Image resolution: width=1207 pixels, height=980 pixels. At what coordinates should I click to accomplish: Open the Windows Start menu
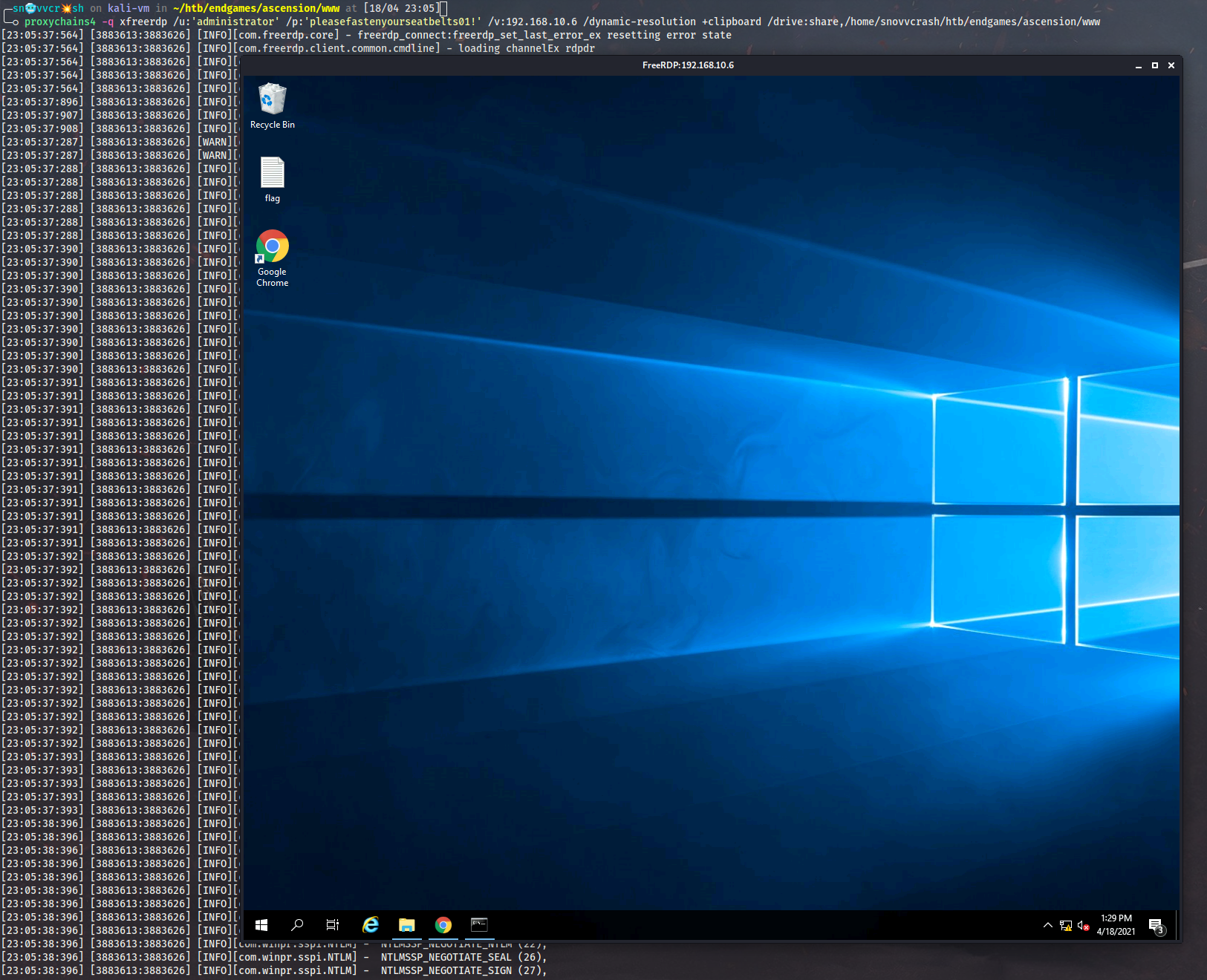point(261,925)
